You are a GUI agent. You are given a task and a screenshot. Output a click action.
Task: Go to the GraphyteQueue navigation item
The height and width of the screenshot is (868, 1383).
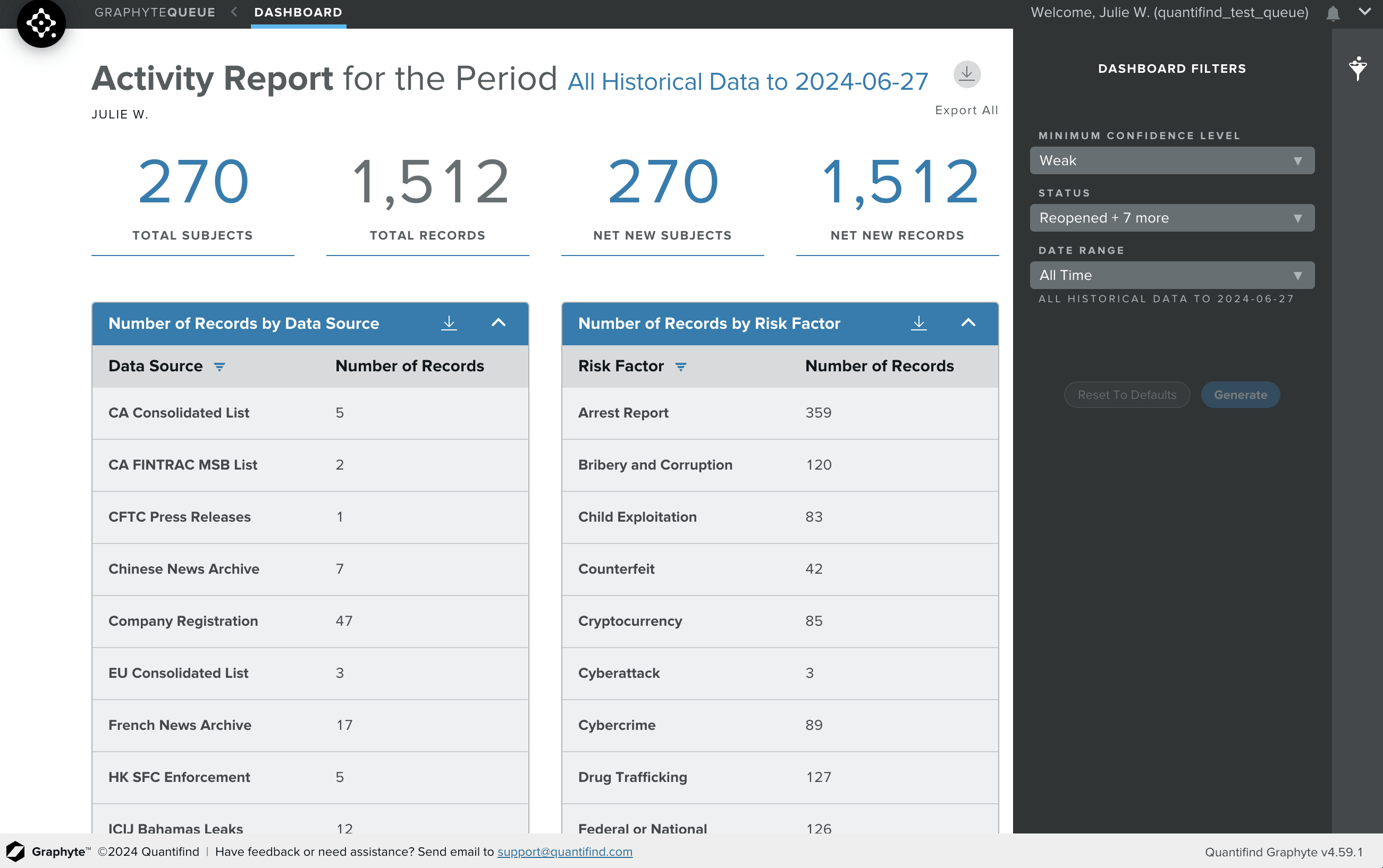pyautogui.click(x=155, y=13)
